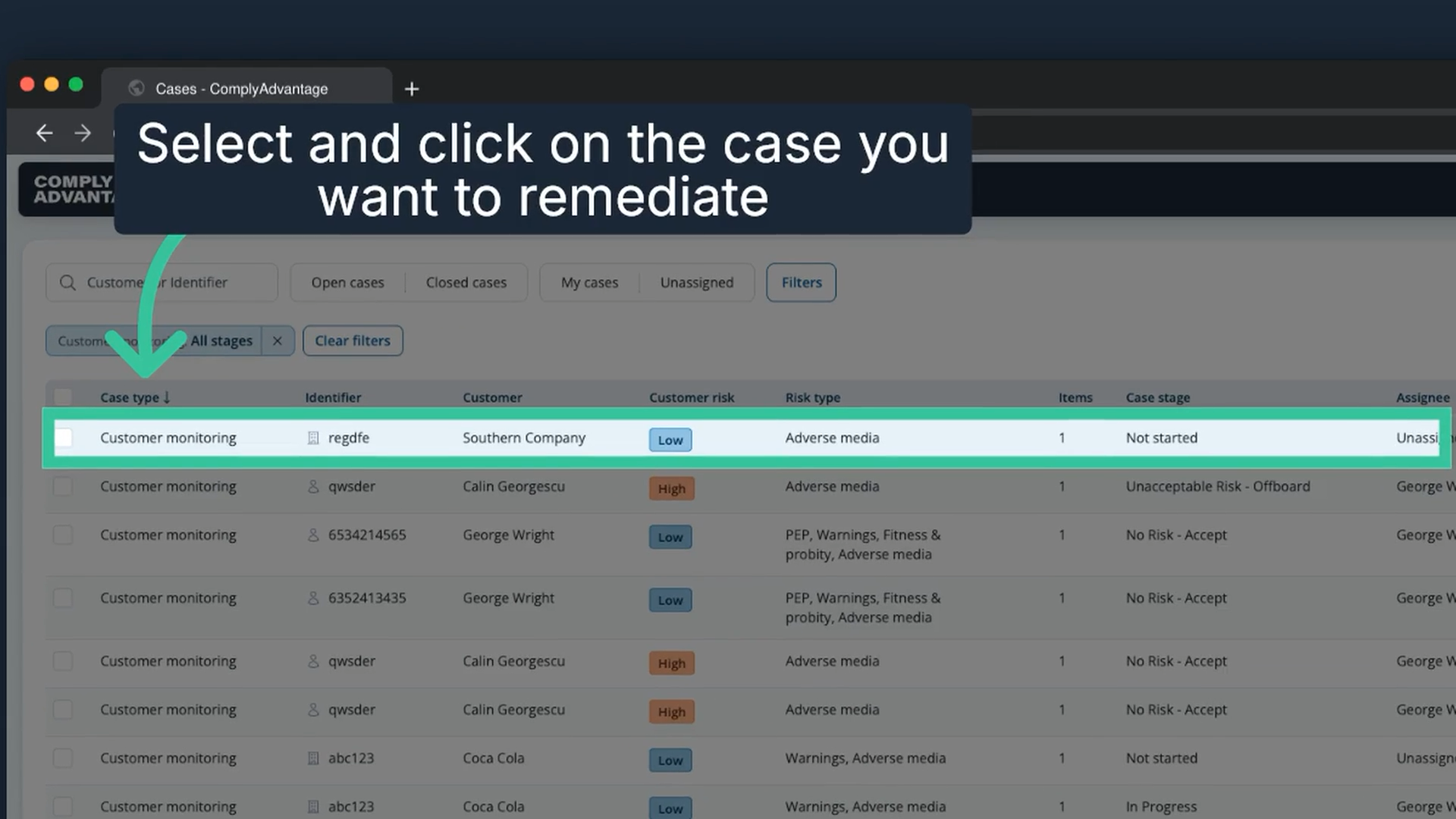This screenshot has height=819, width=1456.
Task: Click the Identifier column header
Action: [x=333, y=397]
